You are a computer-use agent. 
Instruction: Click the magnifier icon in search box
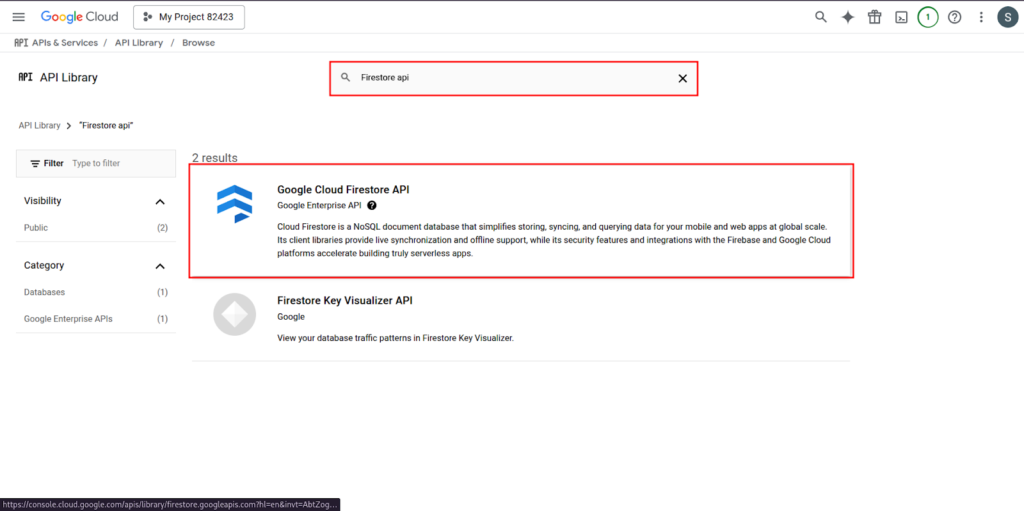346,77
